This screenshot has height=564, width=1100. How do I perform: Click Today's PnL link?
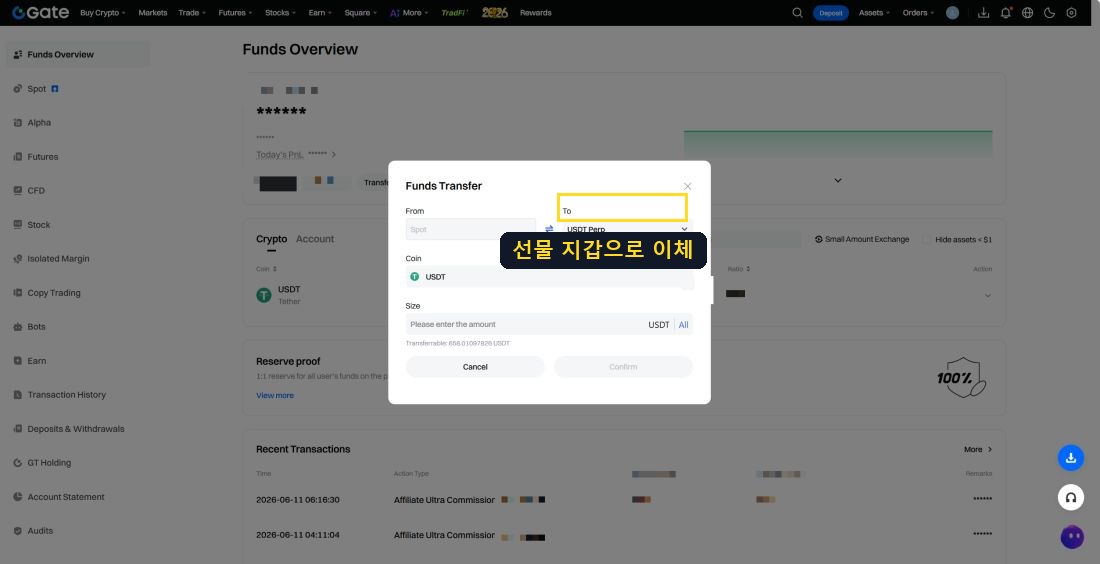[280, 154]
